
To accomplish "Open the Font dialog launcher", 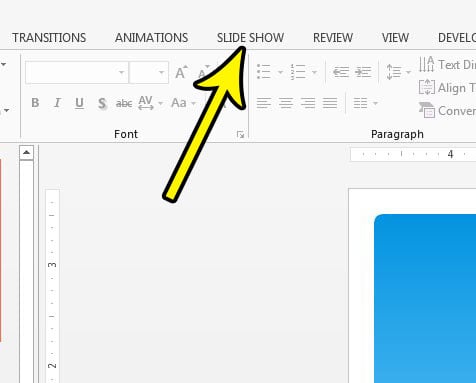I will 240,134.
